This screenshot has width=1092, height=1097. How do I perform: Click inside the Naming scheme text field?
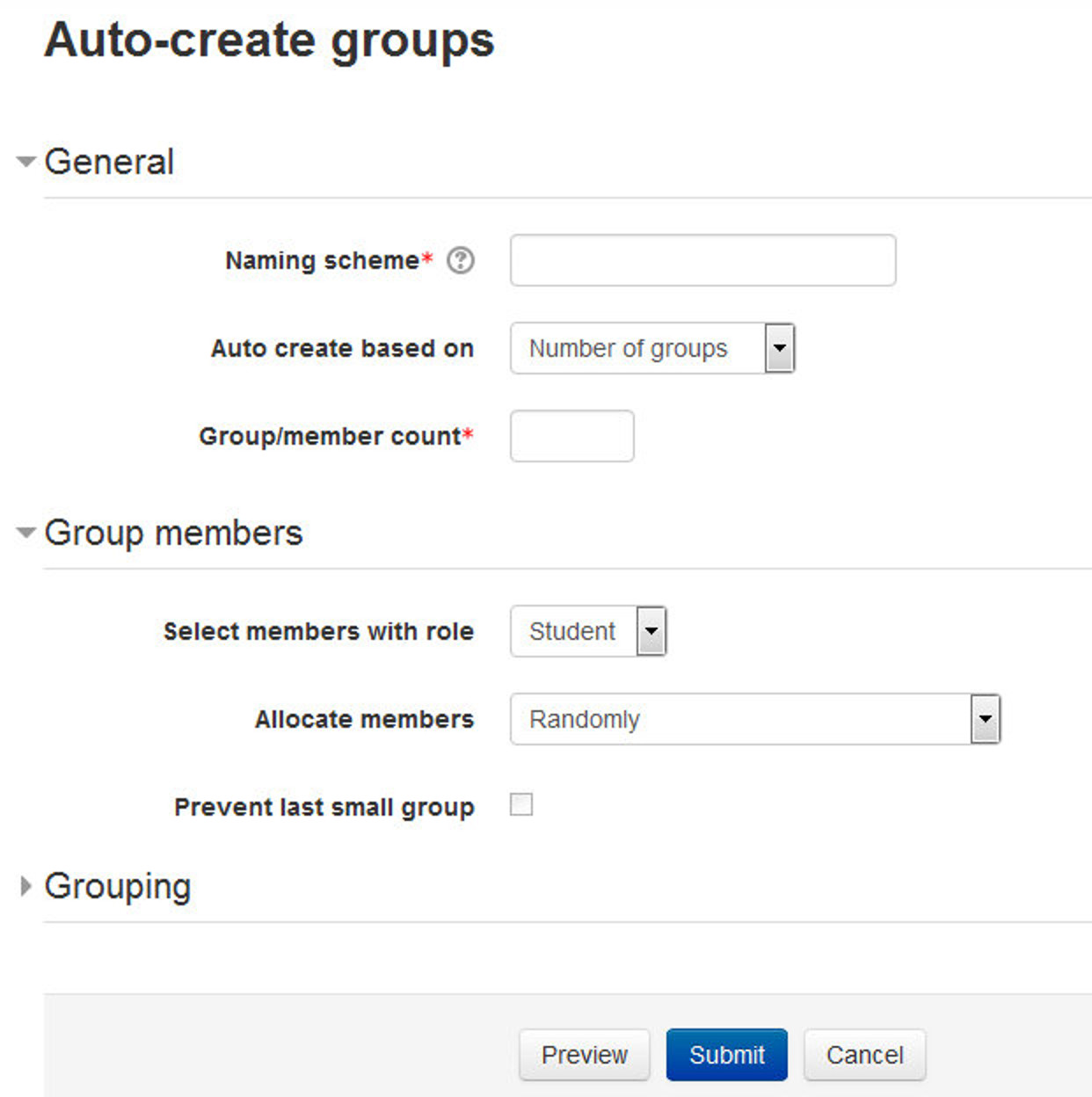702,260
